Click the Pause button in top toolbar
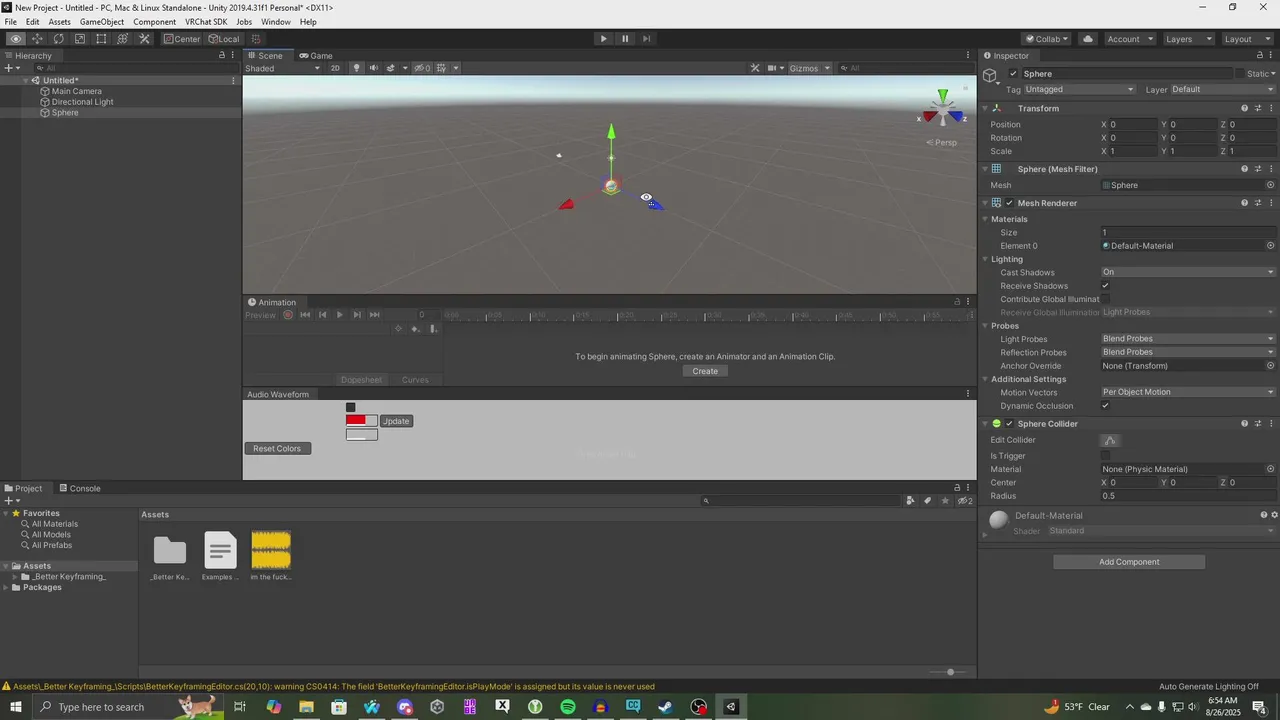The image size is (1280, 720). 625,39
